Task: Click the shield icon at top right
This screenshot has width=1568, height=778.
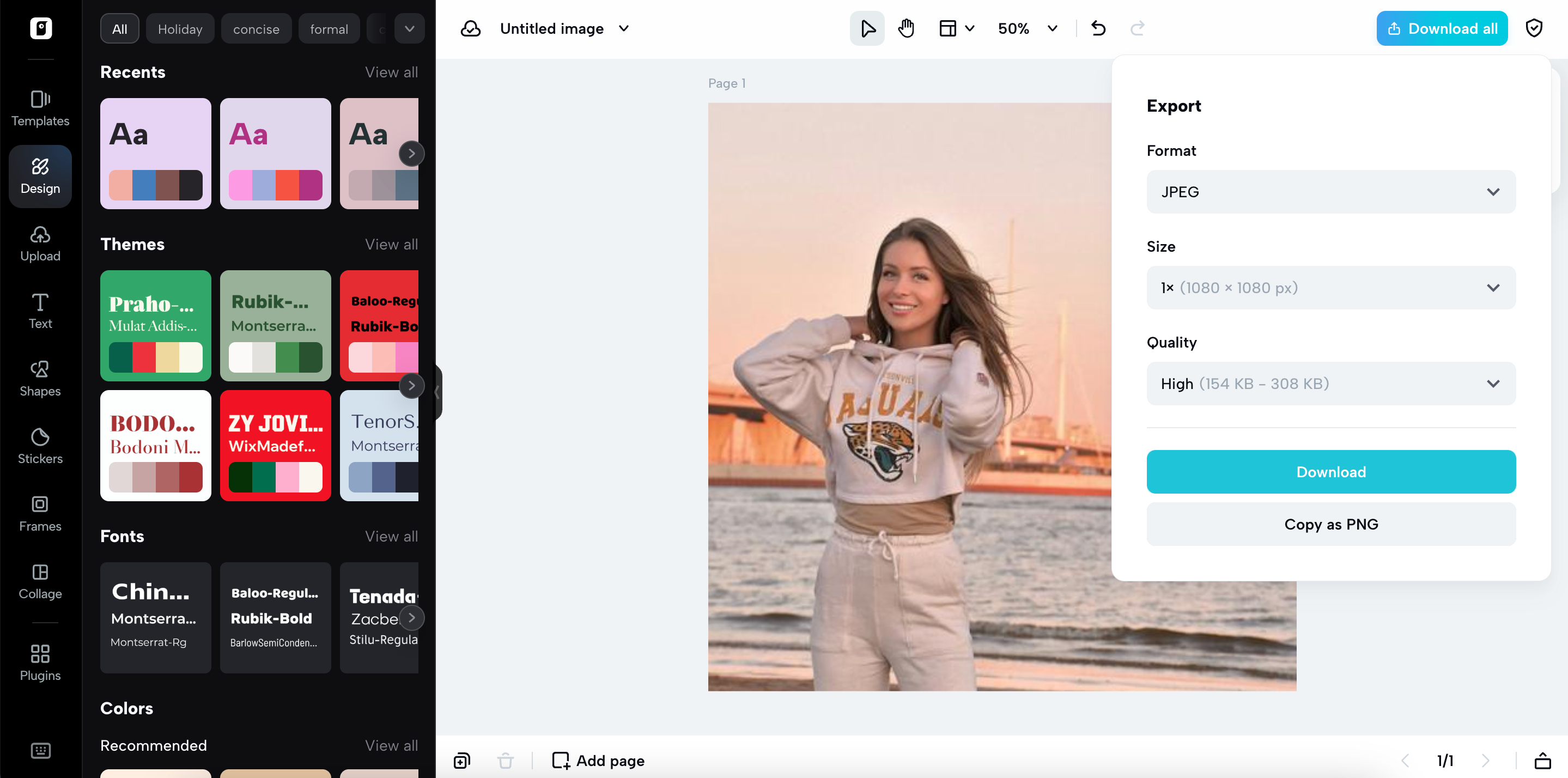Action: (x=1533, y=29)
